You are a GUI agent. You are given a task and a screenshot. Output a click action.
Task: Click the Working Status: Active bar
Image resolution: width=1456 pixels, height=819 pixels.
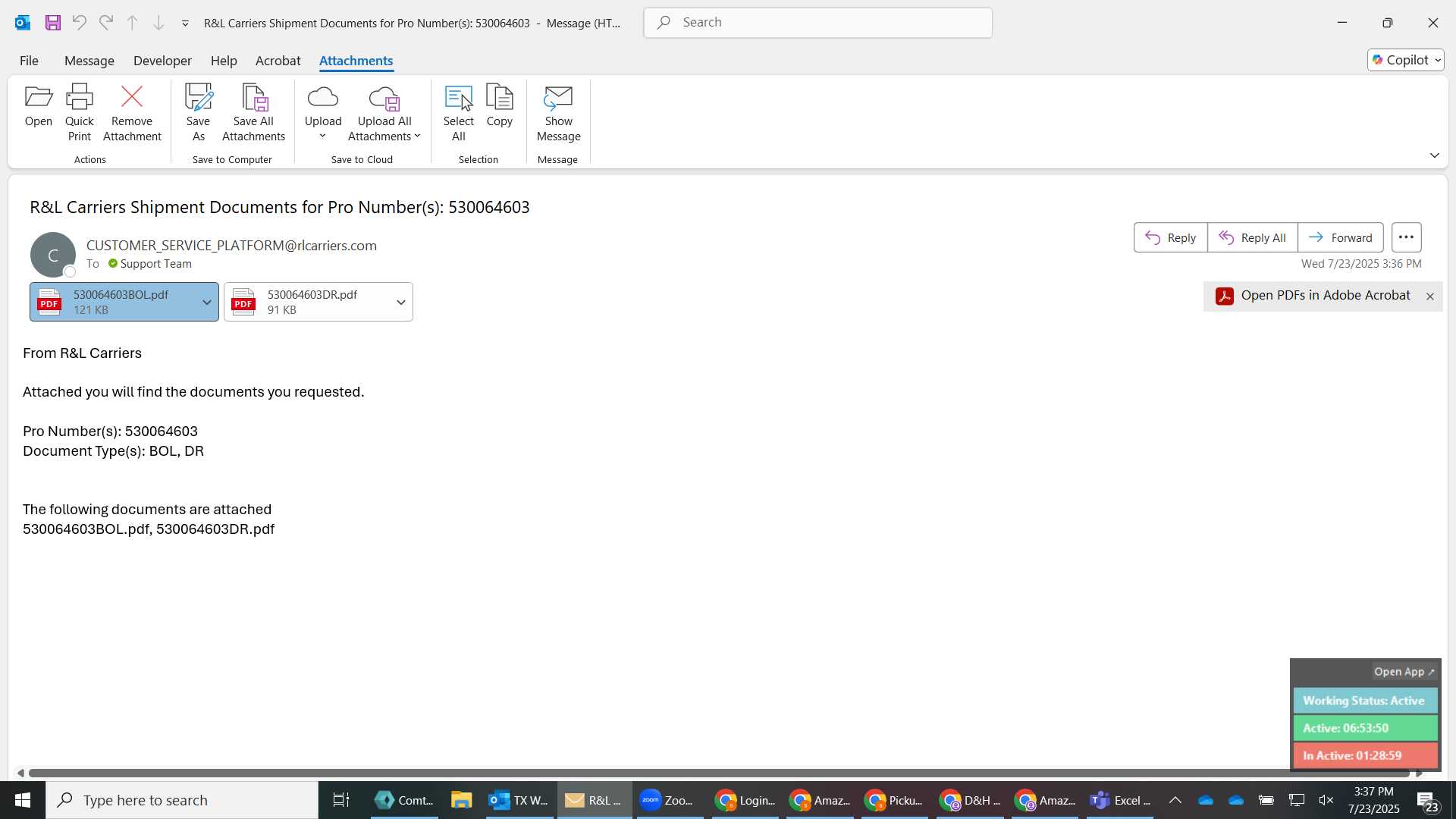(x=1365, y=701)
